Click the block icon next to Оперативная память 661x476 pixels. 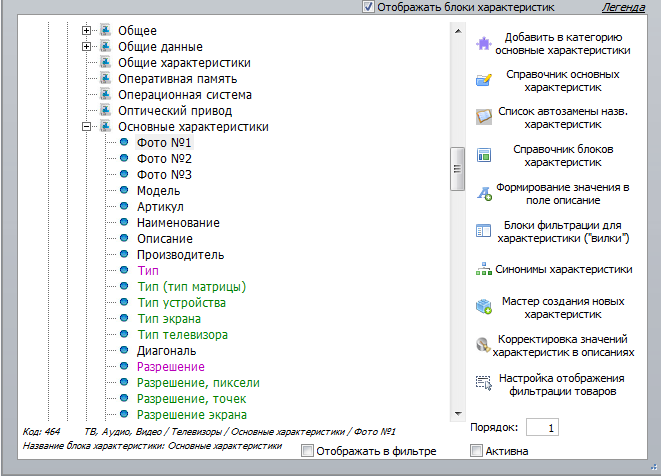tap(105, 78)
